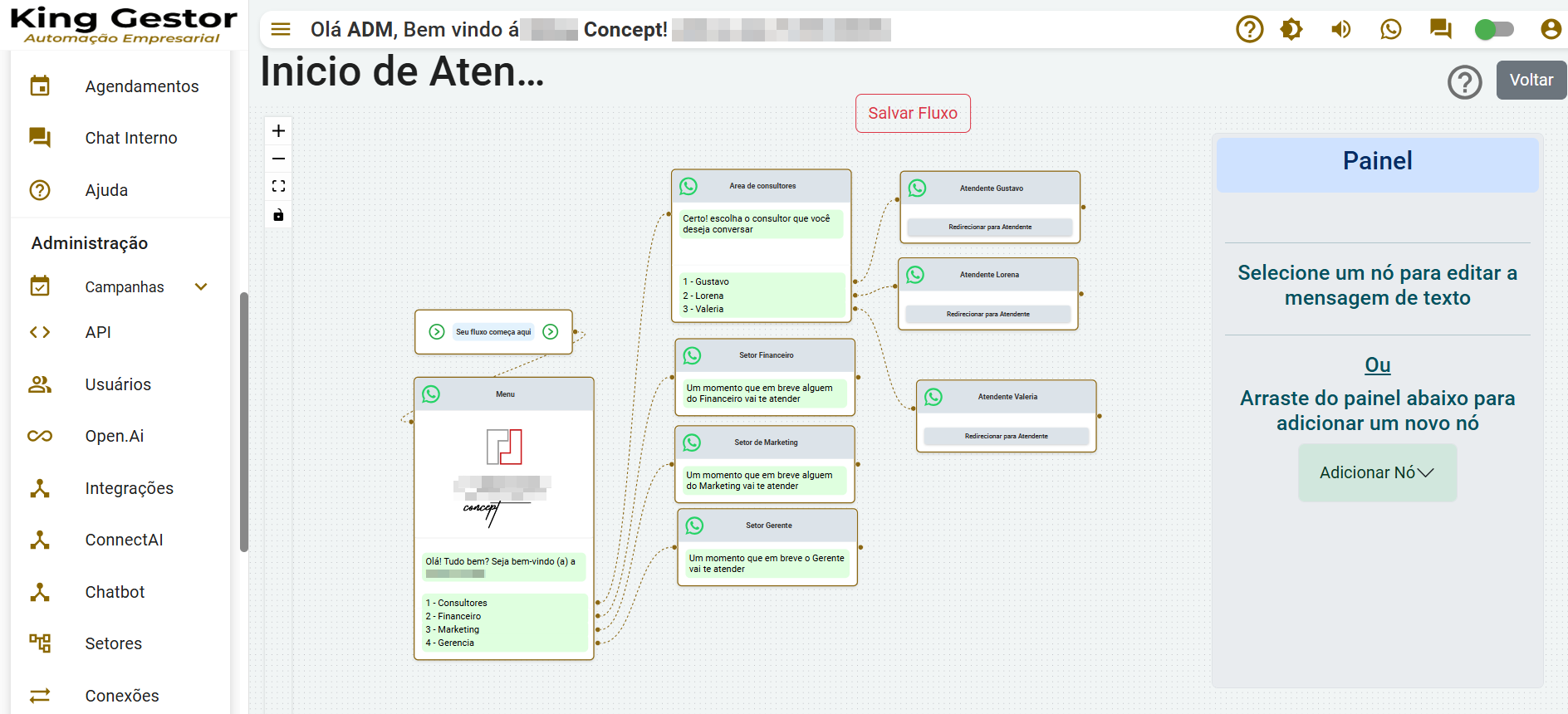
Task: Open the user account profile icon
Action: pyautogui.click(x=1550, y=30)
